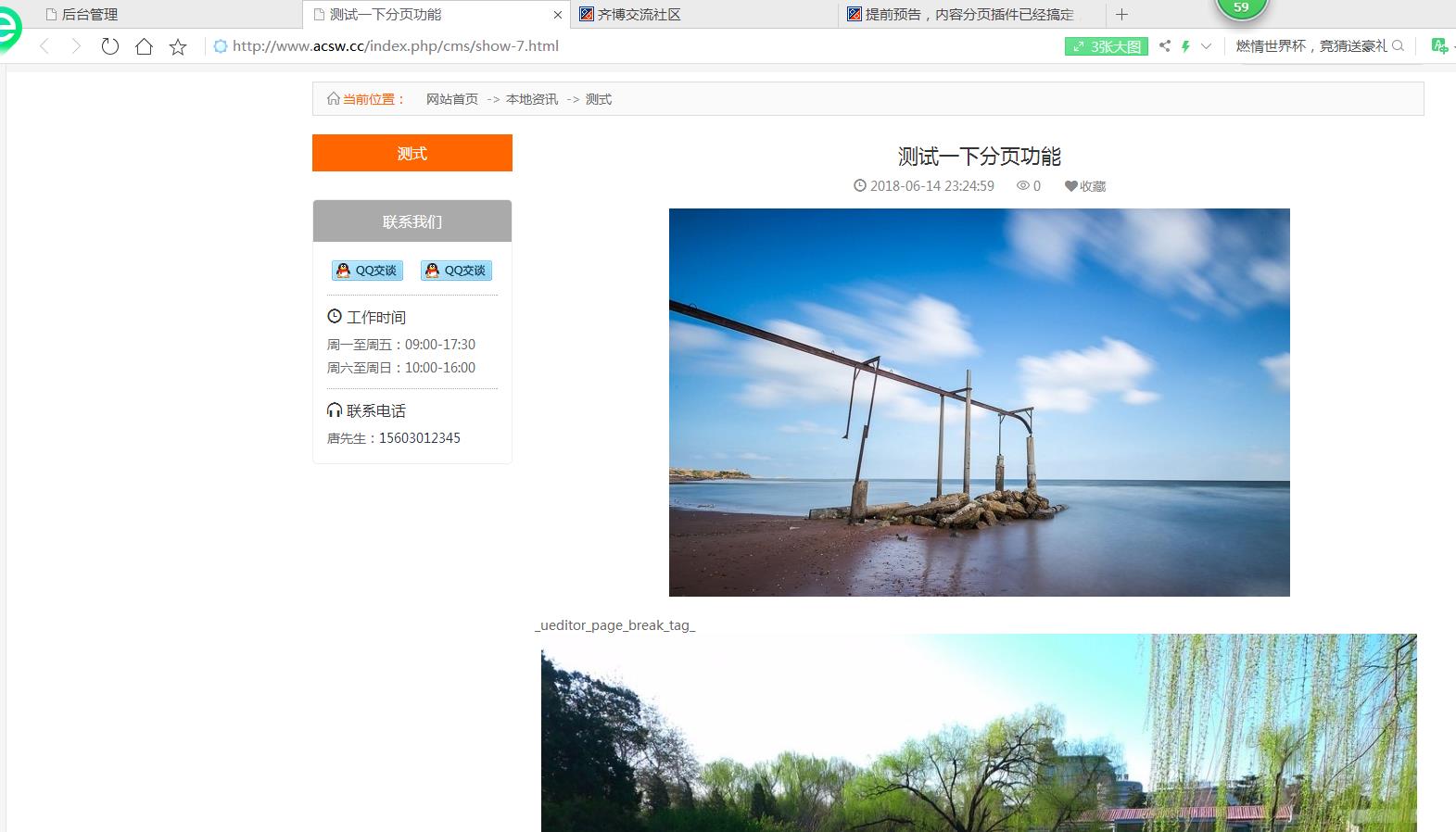Screen dimensions: 1456x832
Task: Go forward to next page
Action: [76, 46]
